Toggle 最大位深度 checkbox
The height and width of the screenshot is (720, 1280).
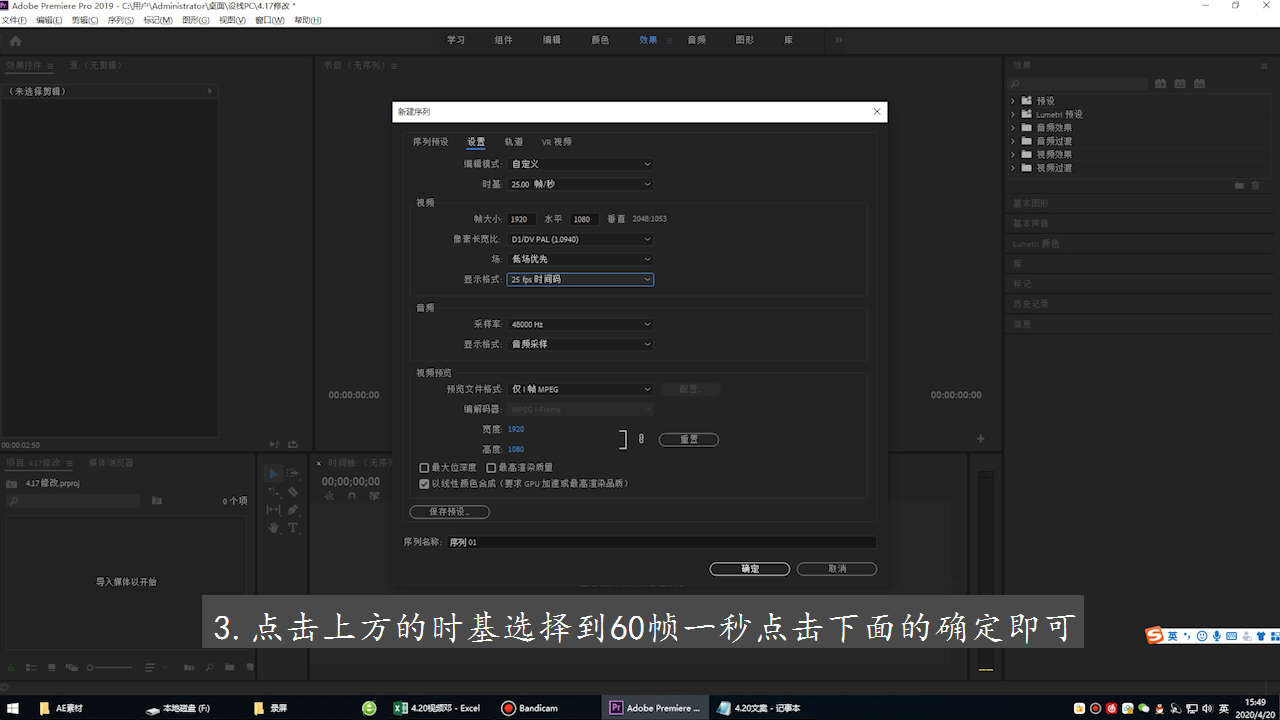(x=425, y=468)
